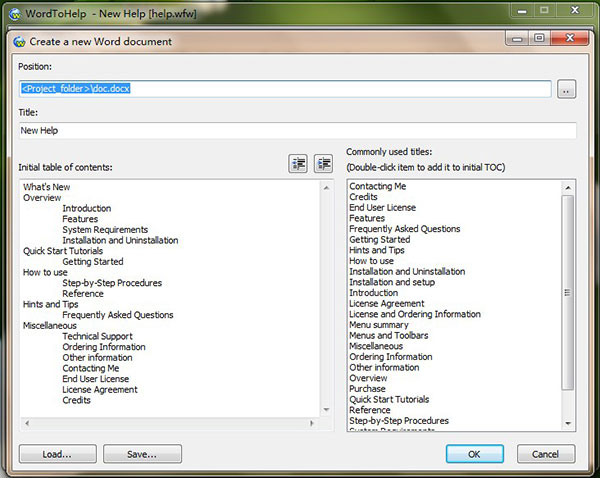
Task: Open the browse button next to the Position field
Action: (x=567, y=89)
